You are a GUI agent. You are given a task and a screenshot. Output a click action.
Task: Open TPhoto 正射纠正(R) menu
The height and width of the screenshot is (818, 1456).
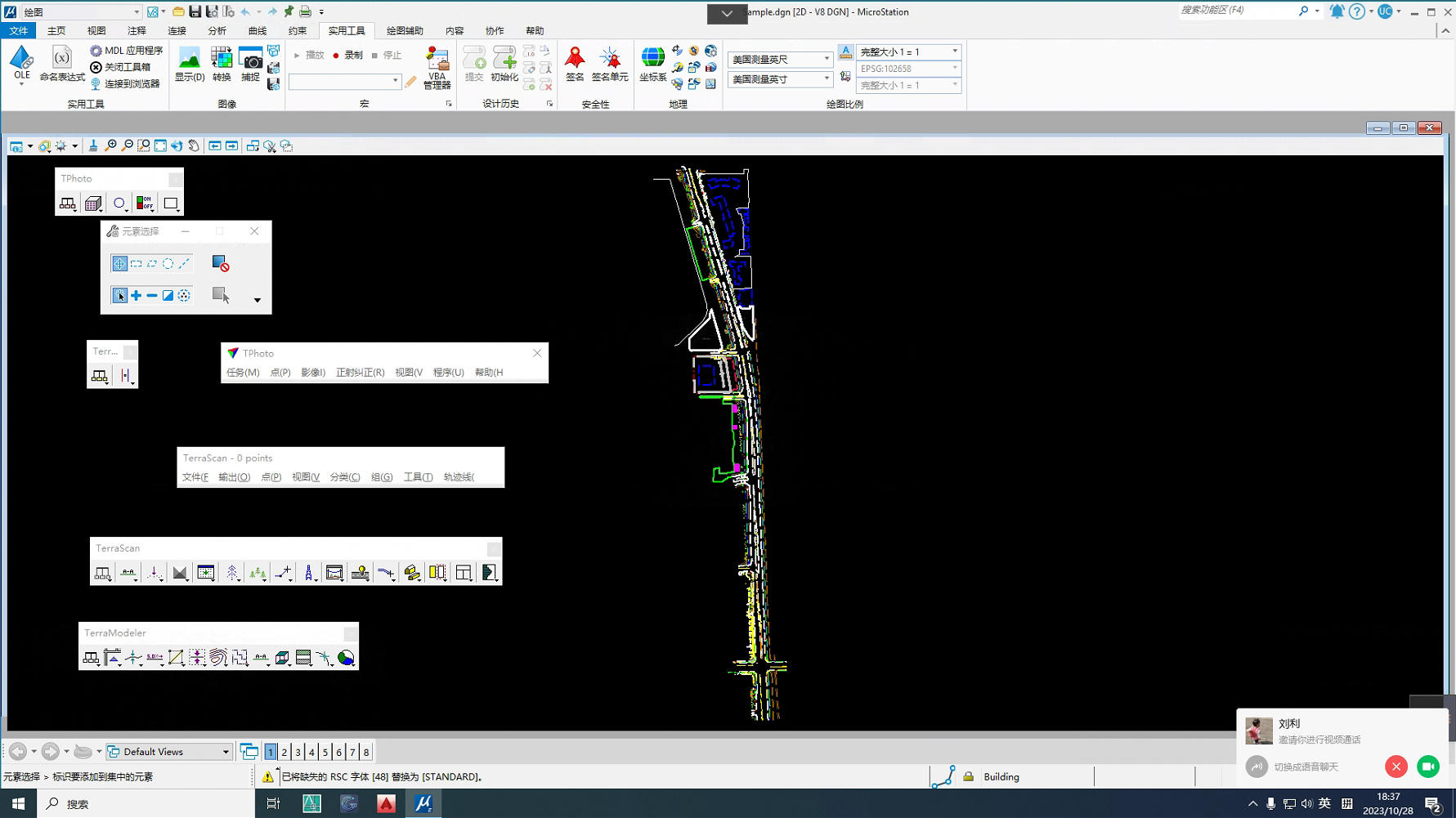360,372
